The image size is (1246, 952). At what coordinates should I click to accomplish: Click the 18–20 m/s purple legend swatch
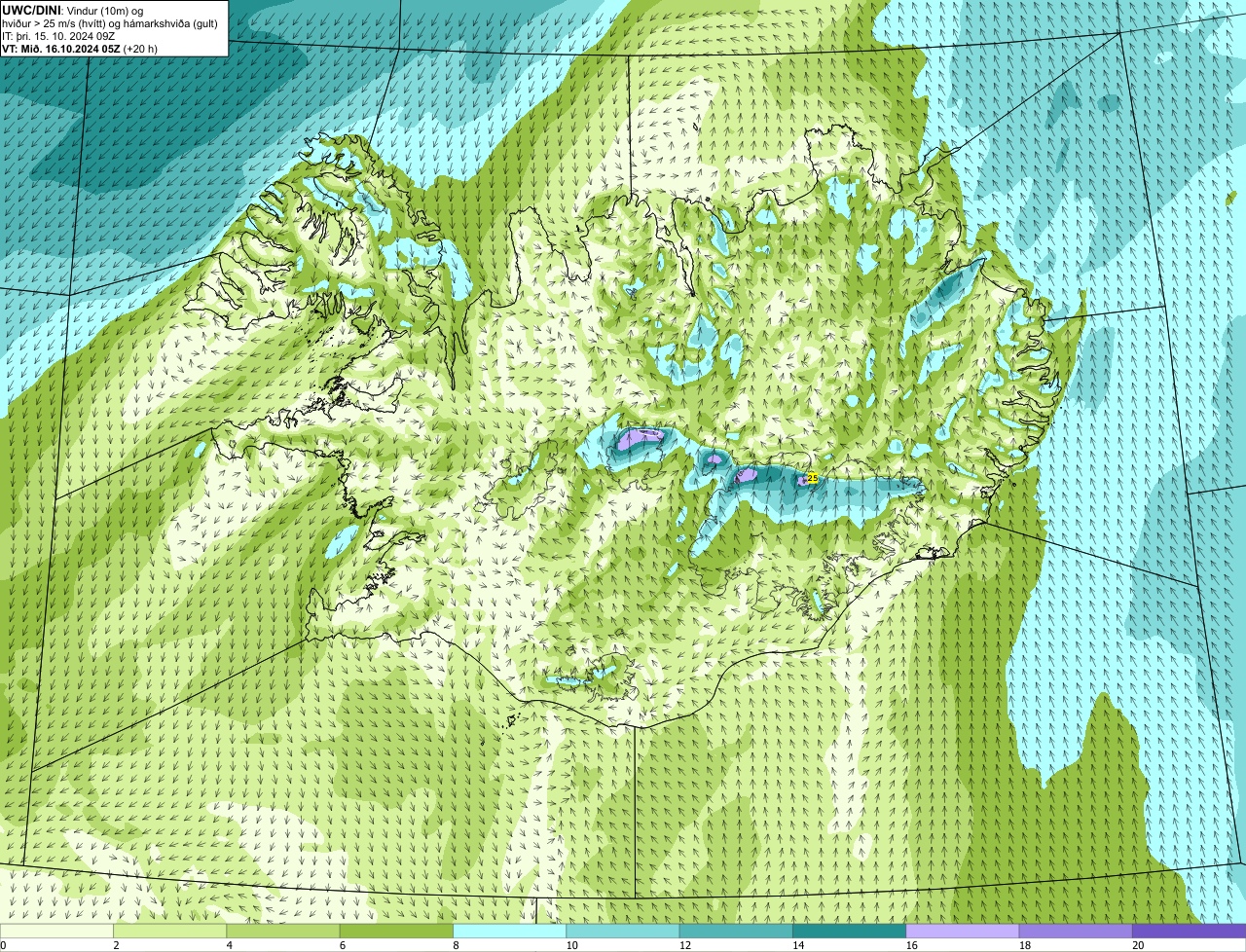[1076, 931]
